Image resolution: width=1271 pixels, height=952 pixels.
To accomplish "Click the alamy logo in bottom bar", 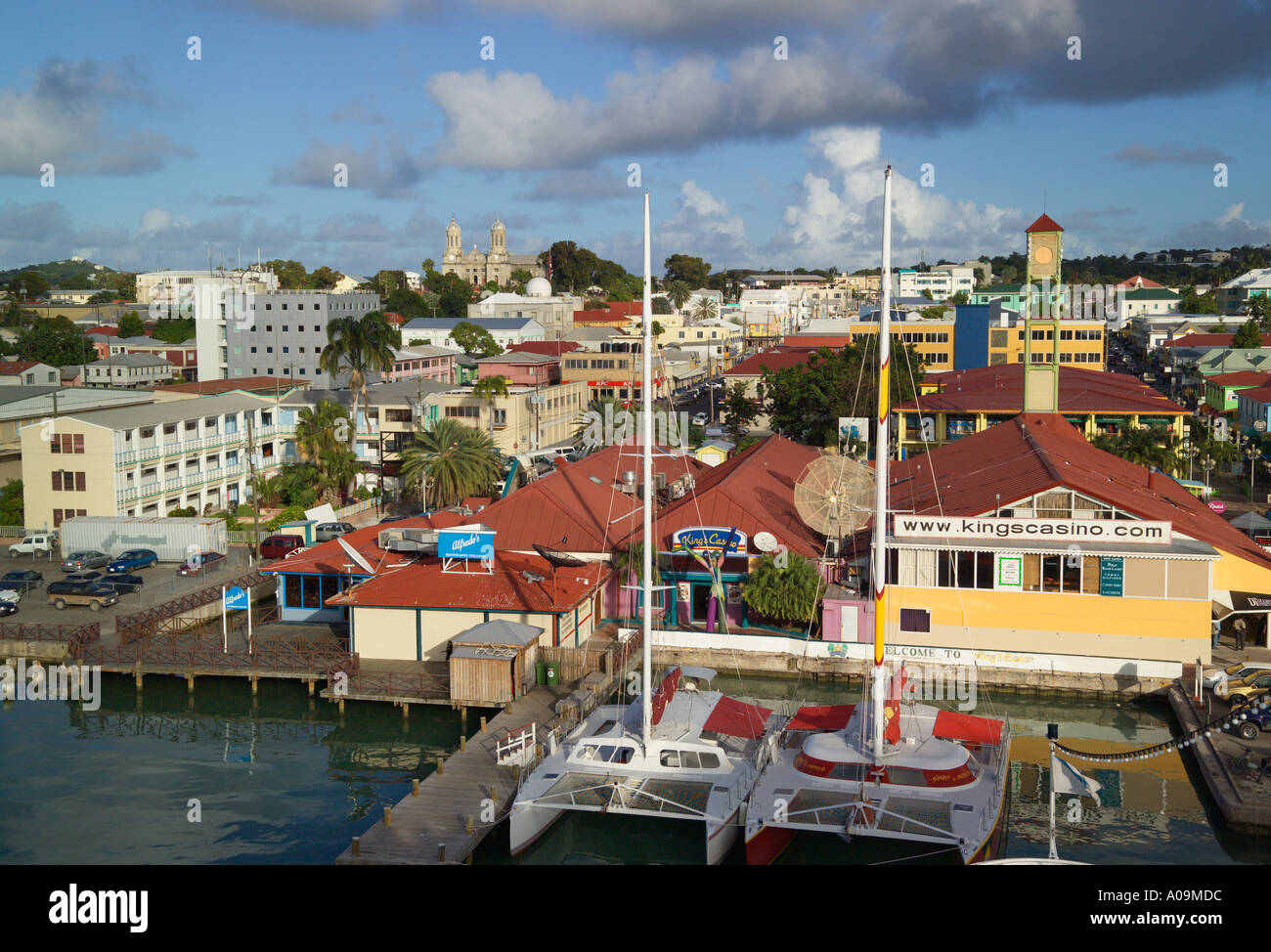I will click(98, 907).
